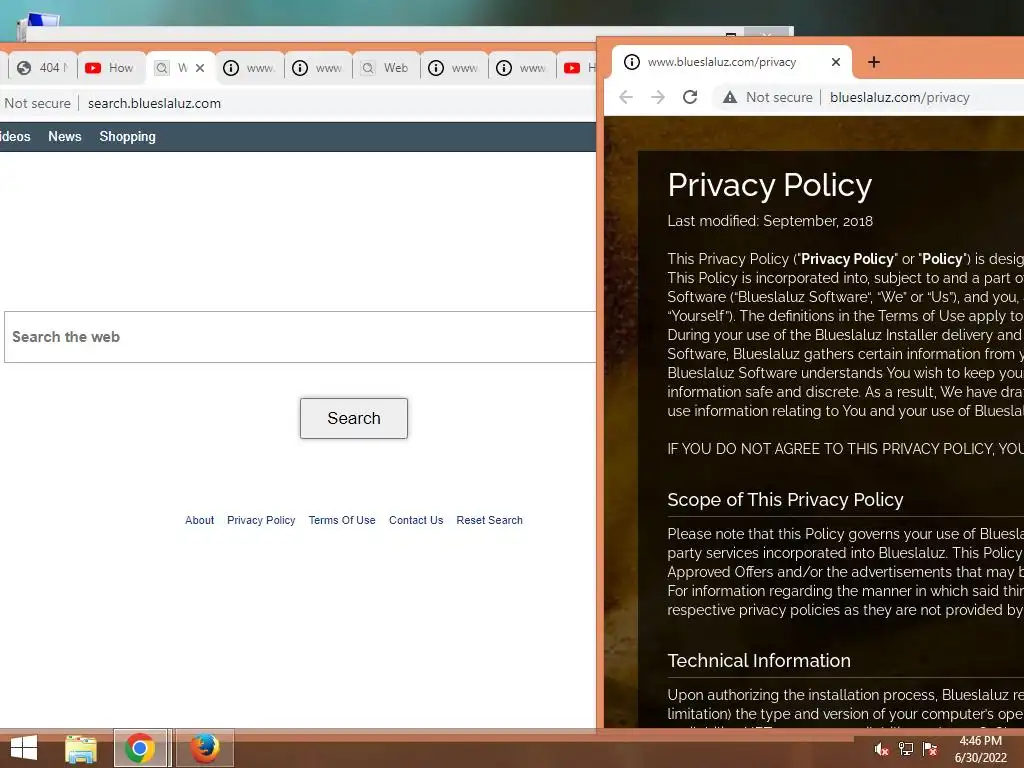Reload the privacy policy page
The width and height of the screenshot is (1024, 768).
point(690,97)
